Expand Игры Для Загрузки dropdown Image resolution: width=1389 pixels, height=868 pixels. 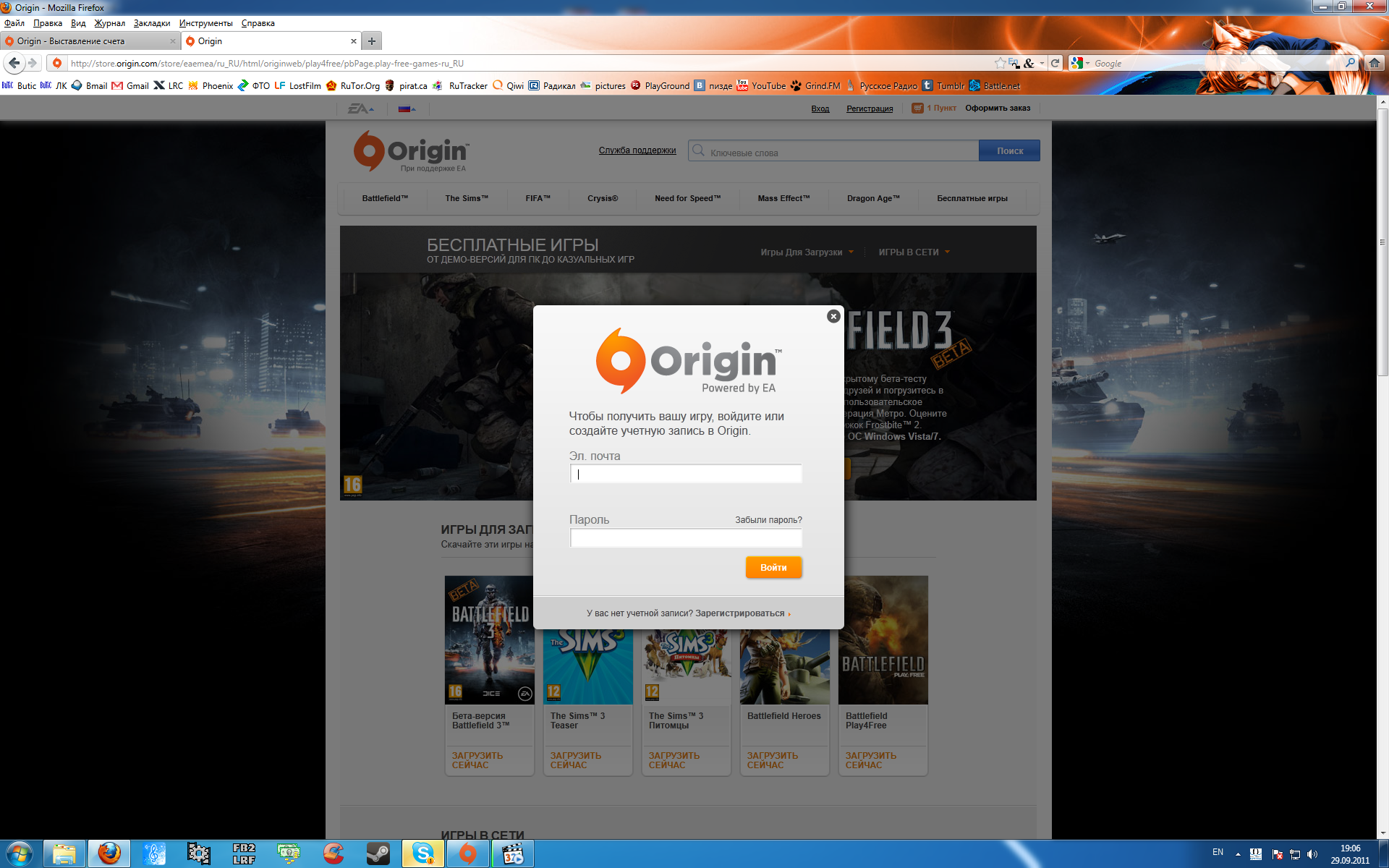(x=807, y=252)
